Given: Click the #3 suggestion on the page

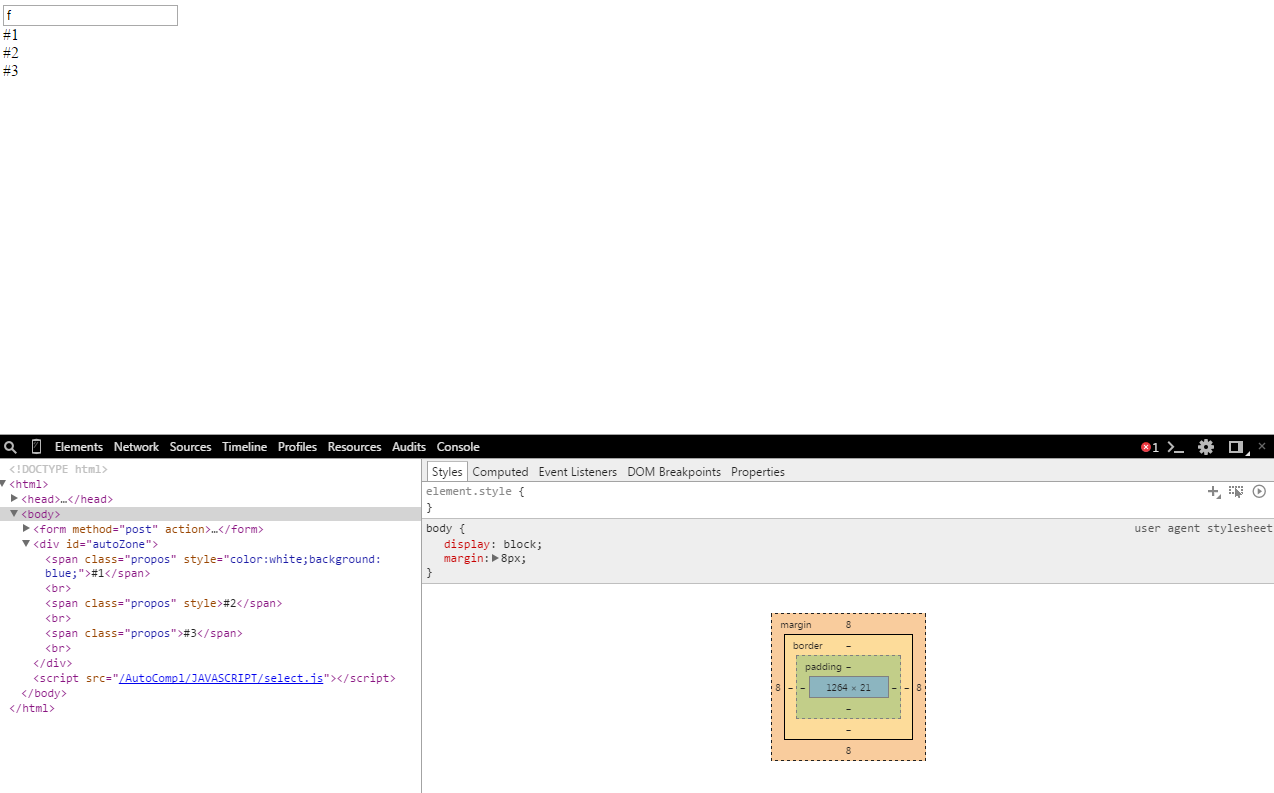Looking at the screenshot, I should pyautogui.click(x=10, y=71).
